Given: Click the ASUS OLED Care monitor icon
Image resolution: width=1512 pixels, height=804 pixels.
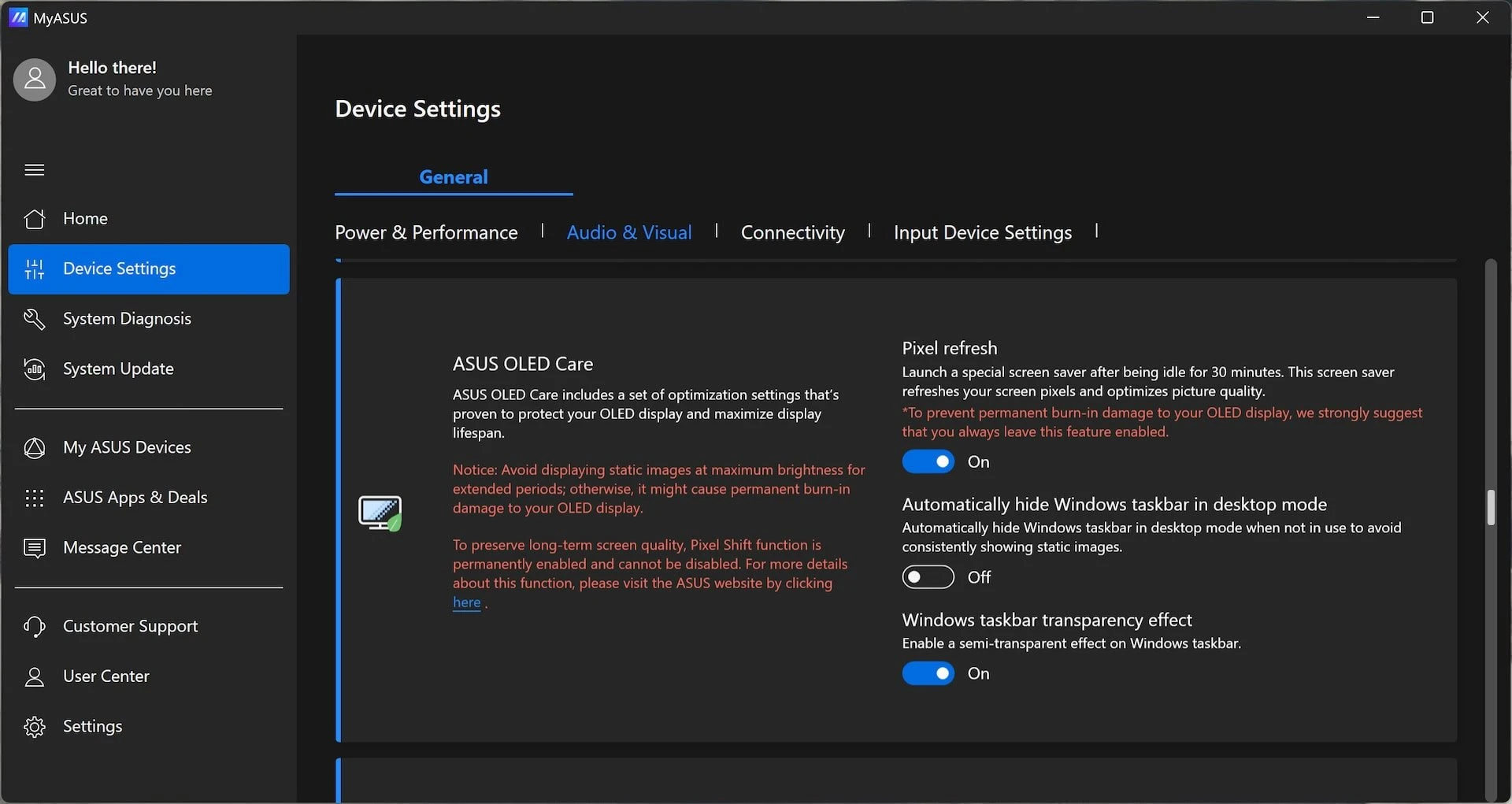Looking at the screenshot, I should coord(380,513).
